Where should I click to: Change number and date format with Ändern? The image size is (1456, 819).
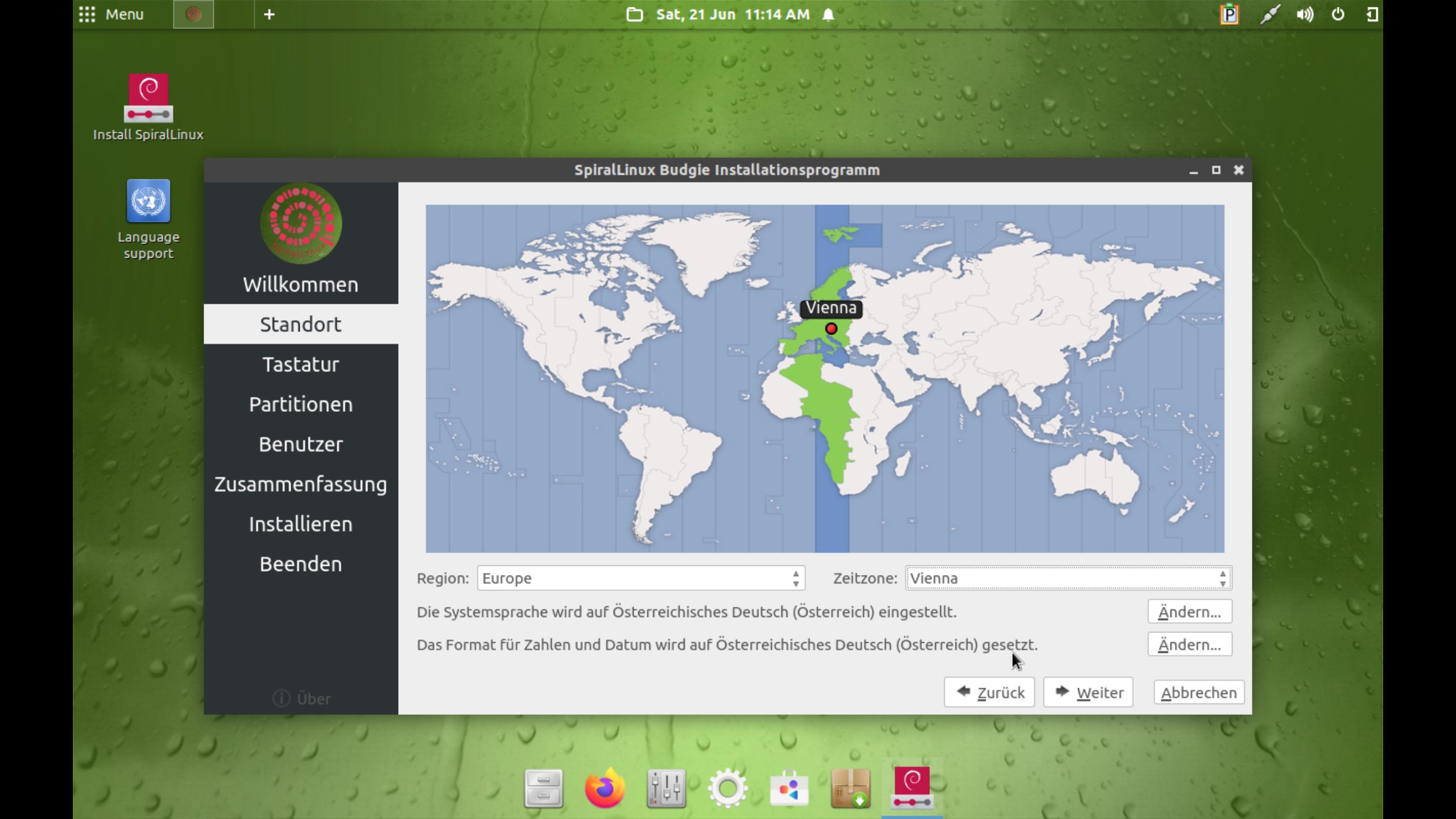pos(1189,644)
